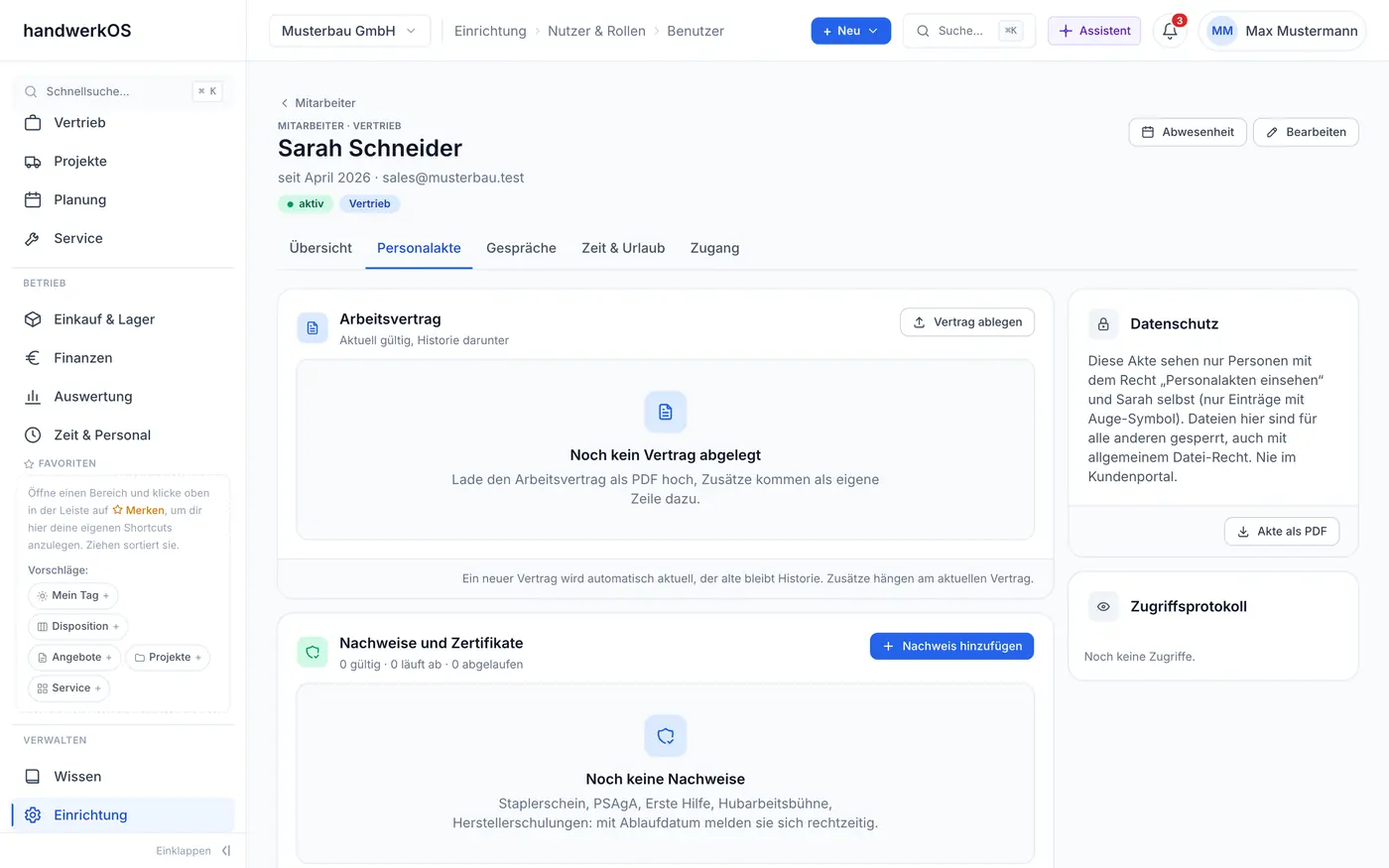This screenshot has height=868, width=1389.
Task: Click the Zeit & Personal clock icon
Action: pyautogui.click(x=33, y=435)
